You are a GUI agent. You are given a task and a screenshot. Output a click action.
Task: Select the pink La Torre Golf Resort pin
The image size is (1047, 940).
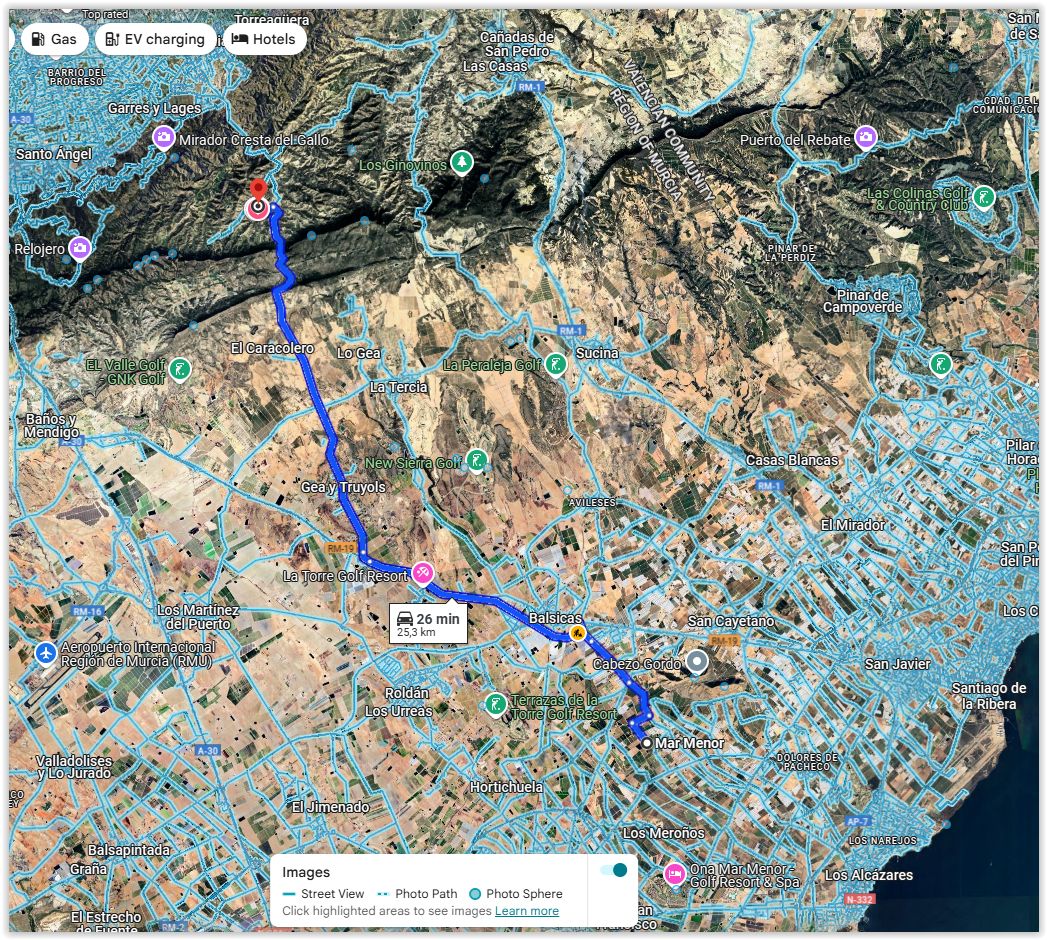pyautogui.click(x=422, y=573)
